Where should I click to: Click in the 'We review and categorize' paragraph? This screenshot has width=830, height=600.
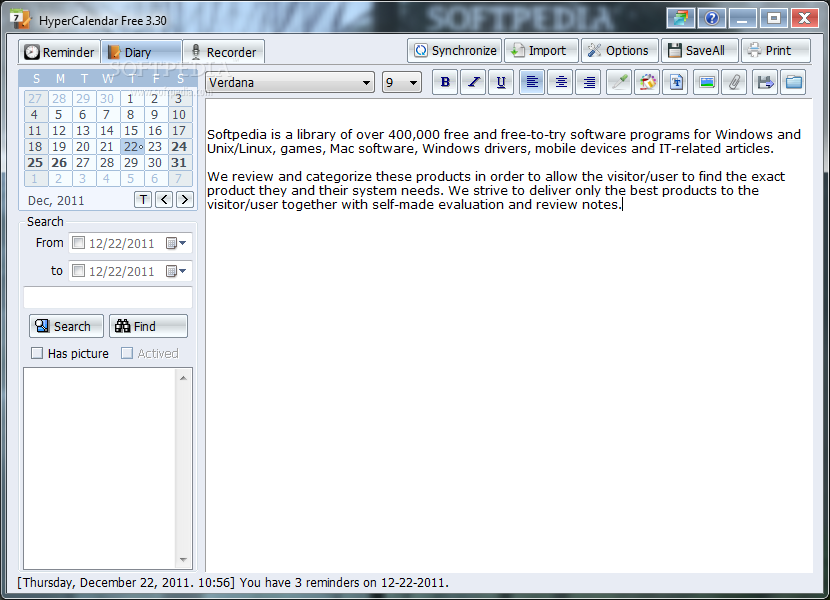[x=495, y=191]
